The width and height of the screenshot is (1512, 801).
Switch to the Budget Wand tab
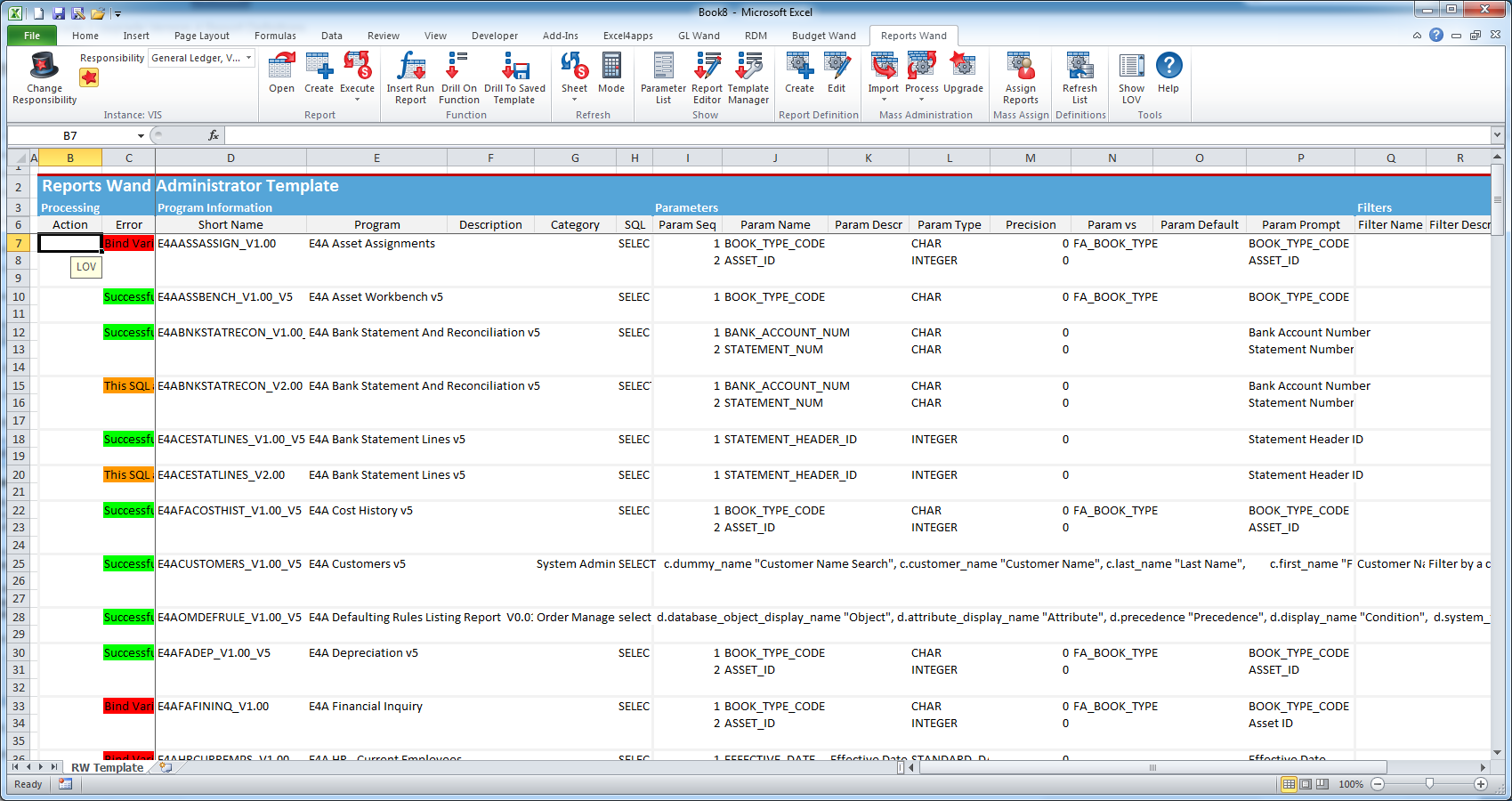pos(823,36)
